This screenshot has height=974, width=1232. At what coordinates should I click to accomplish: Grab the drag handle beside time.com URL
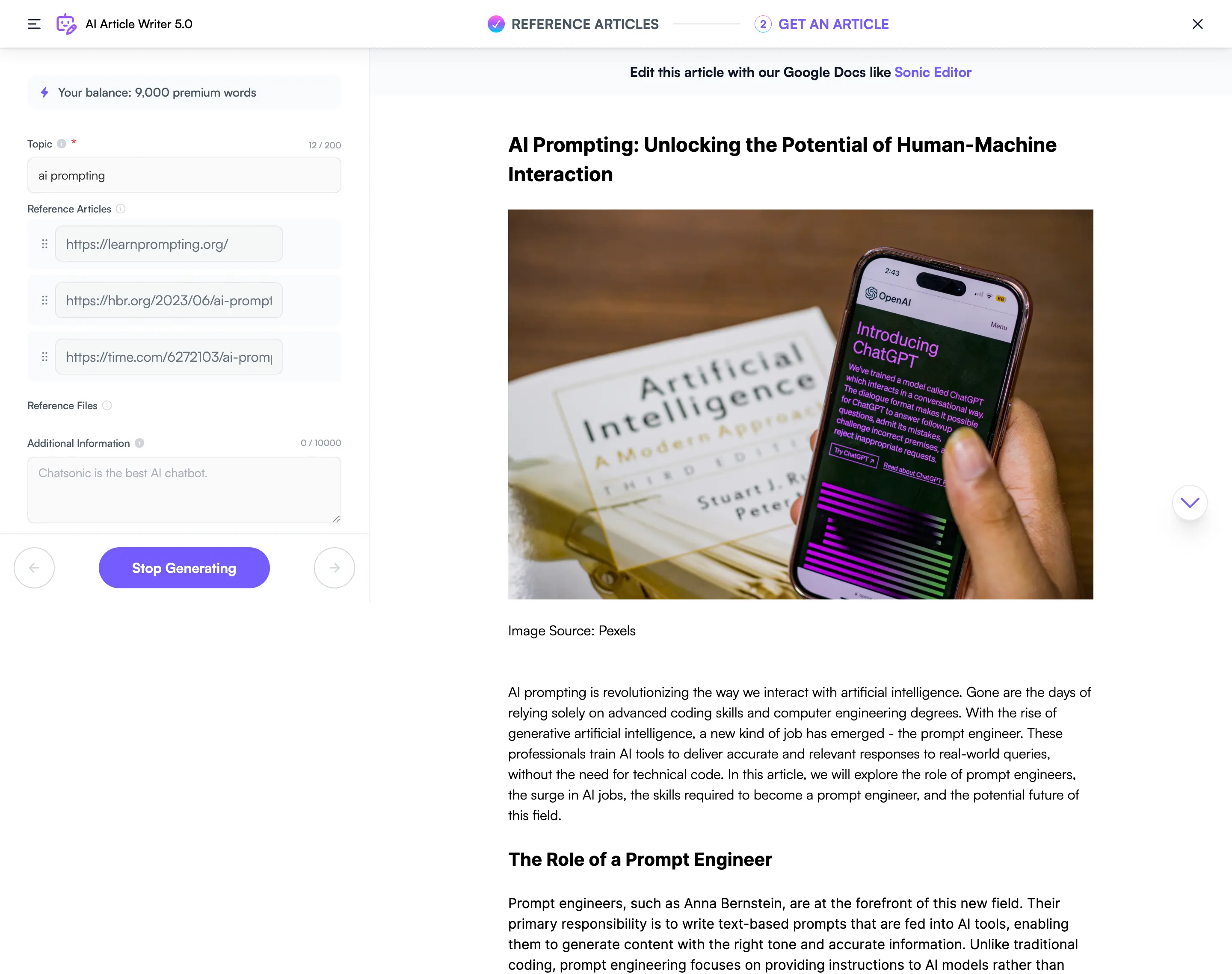(x=44, y=357)
